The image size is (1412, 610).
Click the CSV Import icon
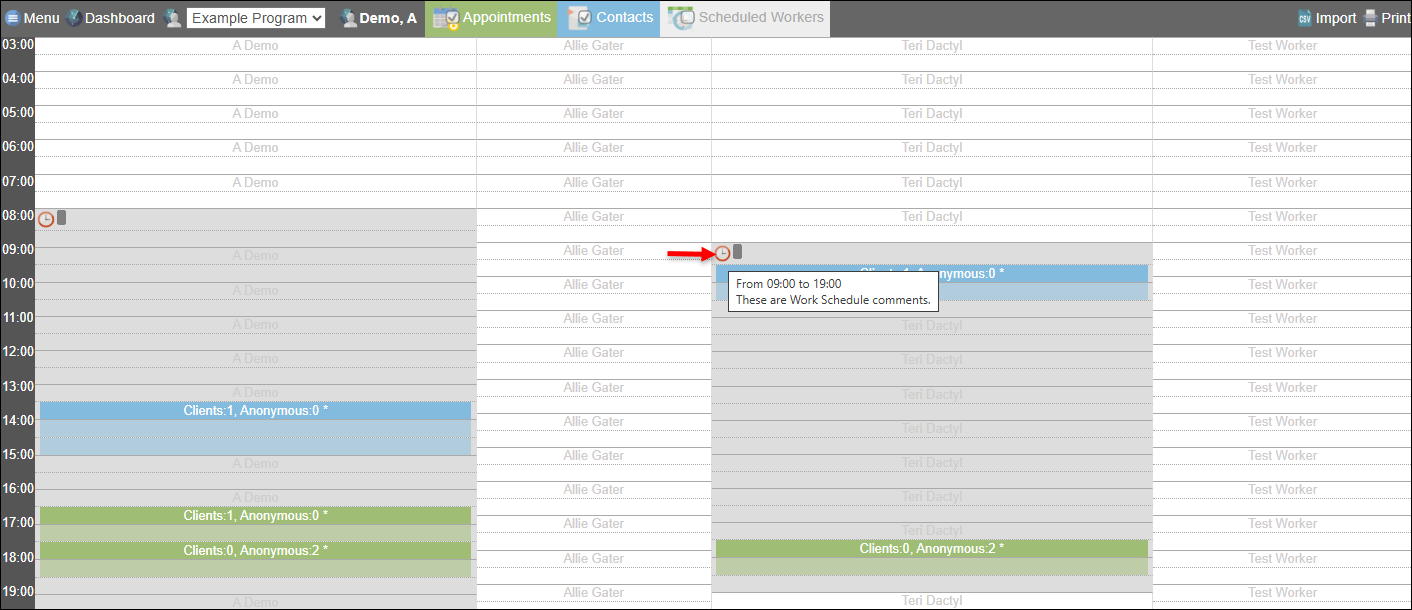(1304, 18)
